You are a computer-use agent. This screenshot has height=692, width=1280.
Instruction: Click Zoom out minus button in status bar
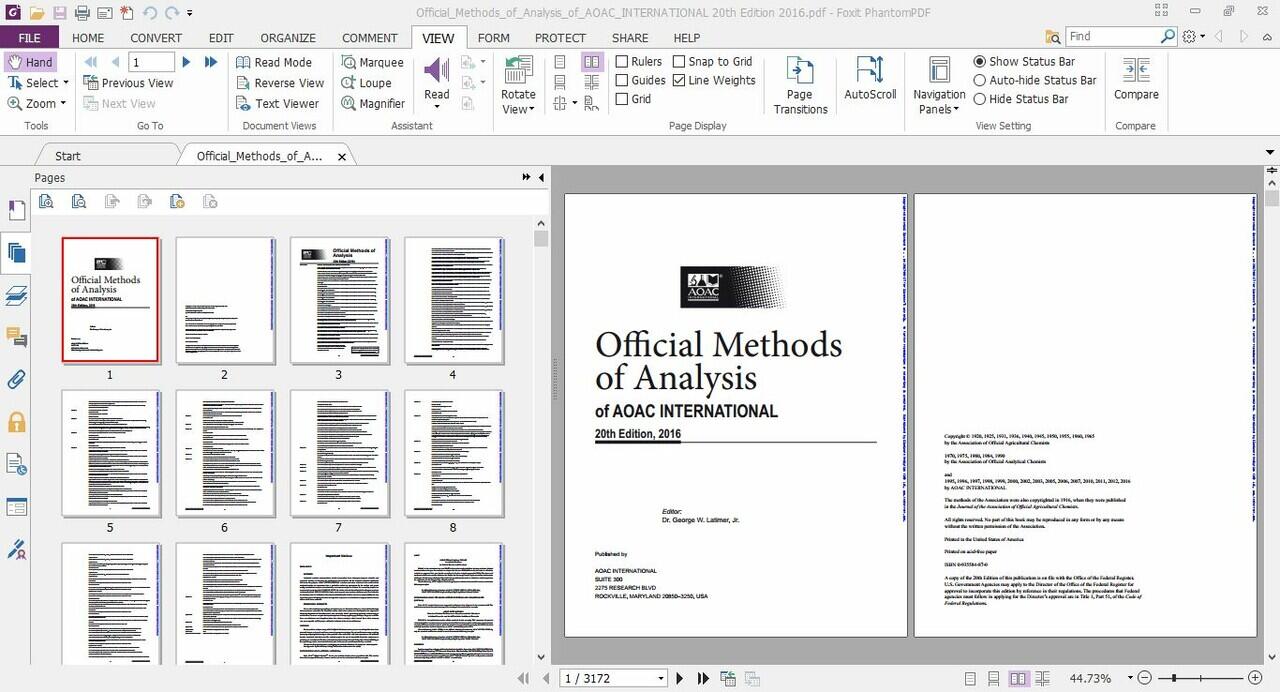[1145, 678]
